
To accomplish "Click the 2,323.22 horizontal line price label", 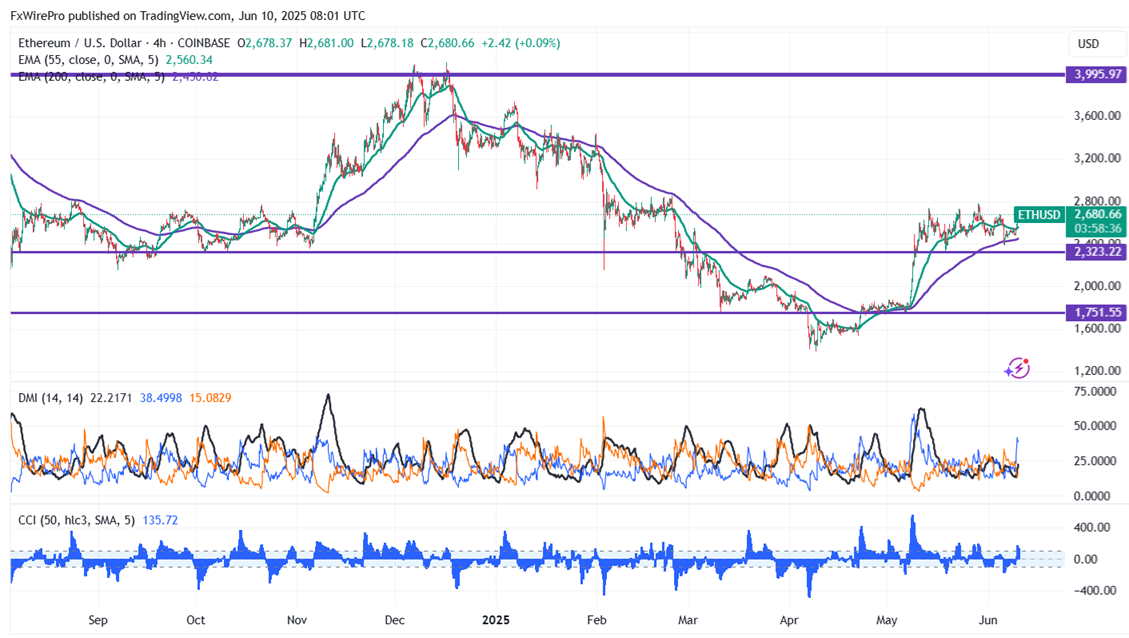I will click(1097, 252).
